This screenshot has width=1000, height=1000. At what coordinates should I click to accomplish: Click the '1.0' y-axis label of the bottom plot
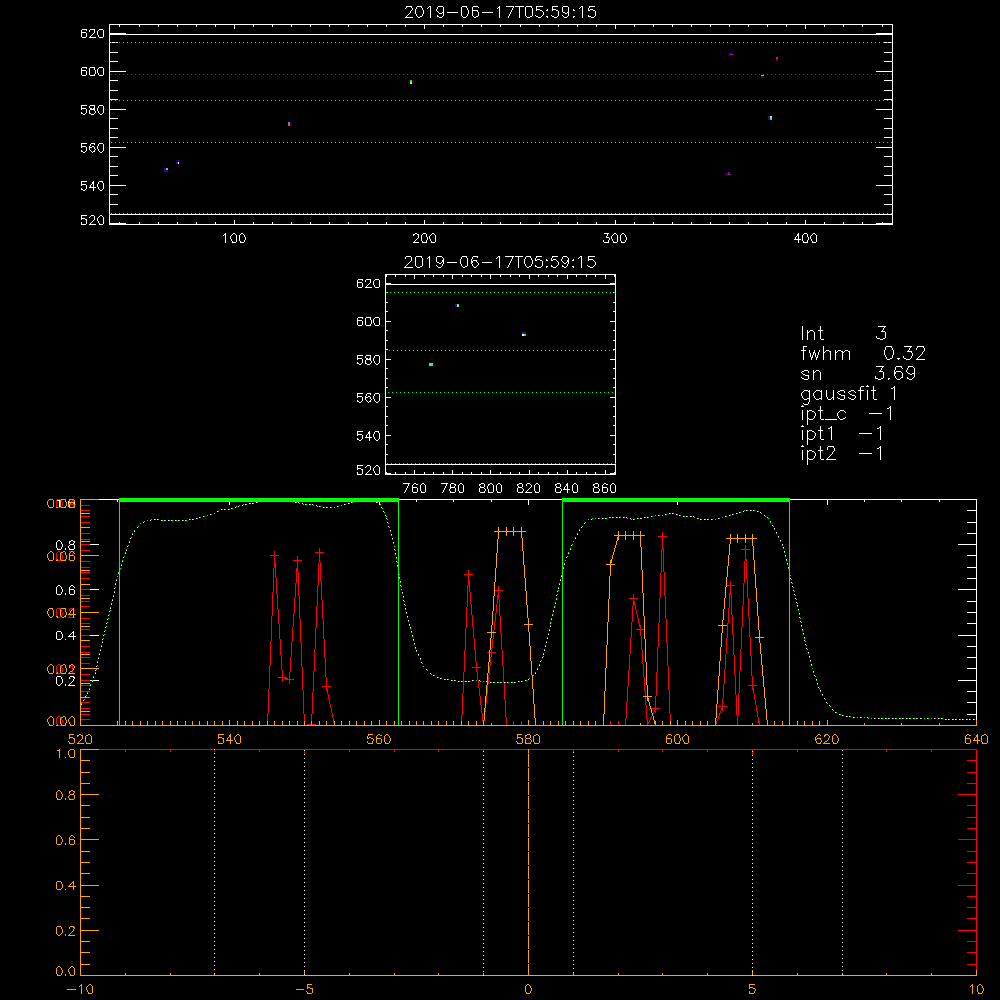click(x=66, y=754)
